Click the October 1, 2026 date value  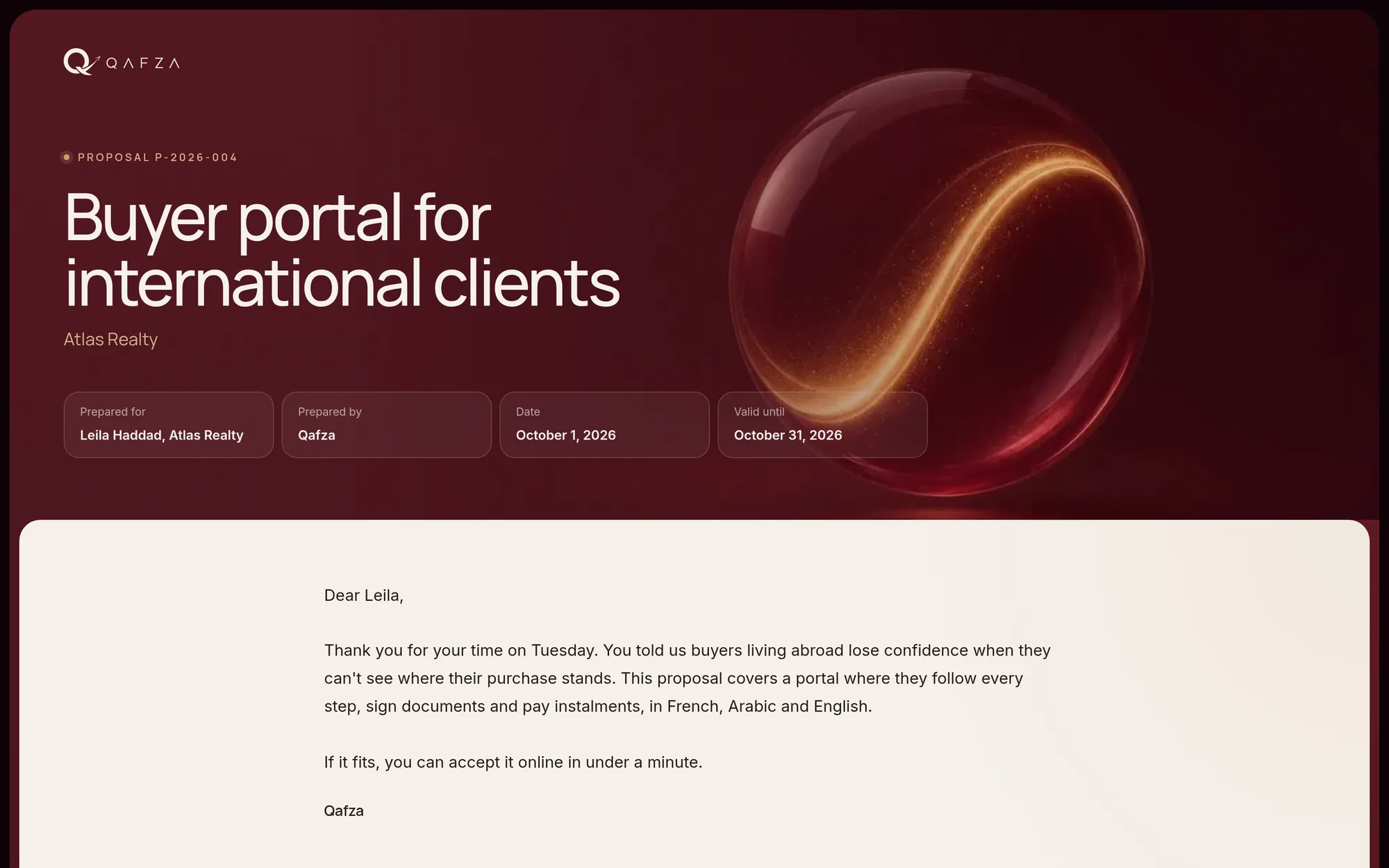(x=566, y=435)
